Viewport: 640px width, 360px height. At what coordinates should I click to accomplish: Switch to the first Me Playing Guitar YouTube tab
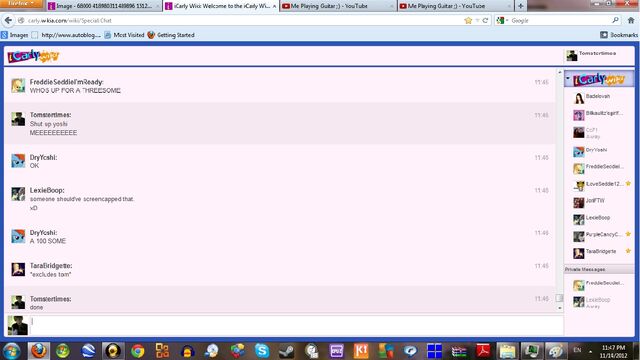coord(338,6)
